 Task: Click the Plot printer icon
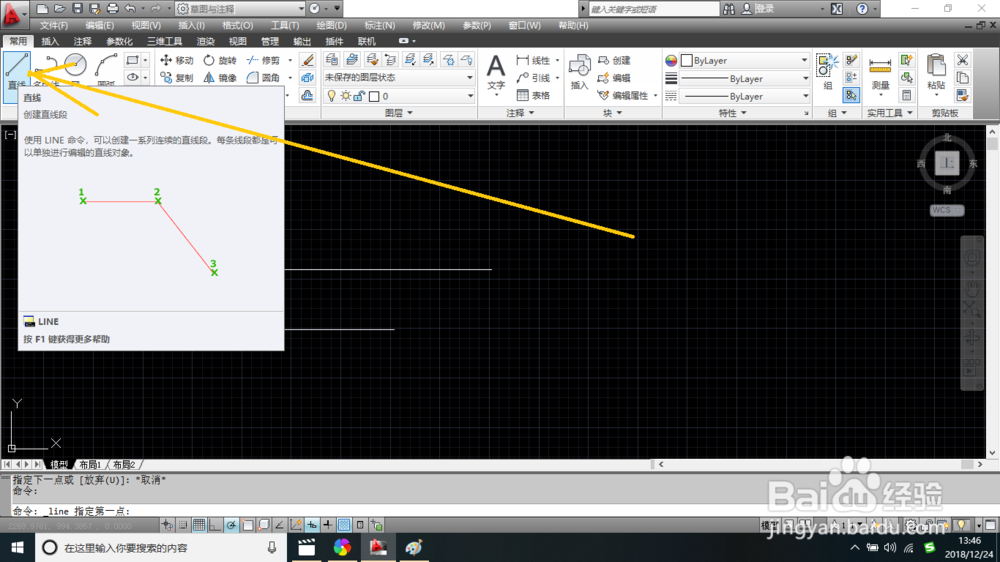click(x=112, y=8)
